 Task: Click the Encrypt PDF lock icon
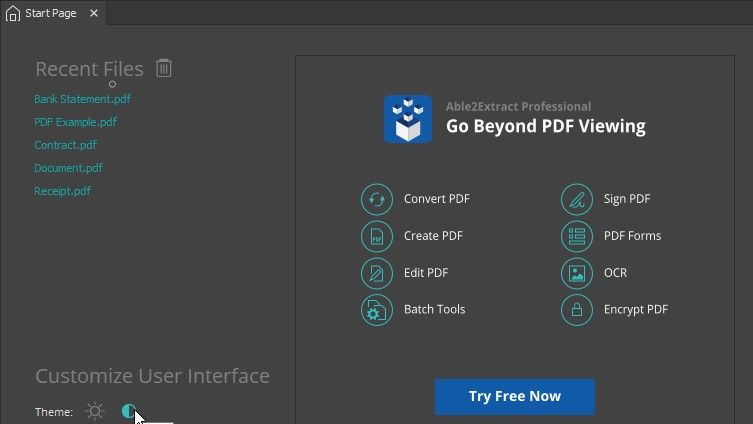click(x=576, y=310)
